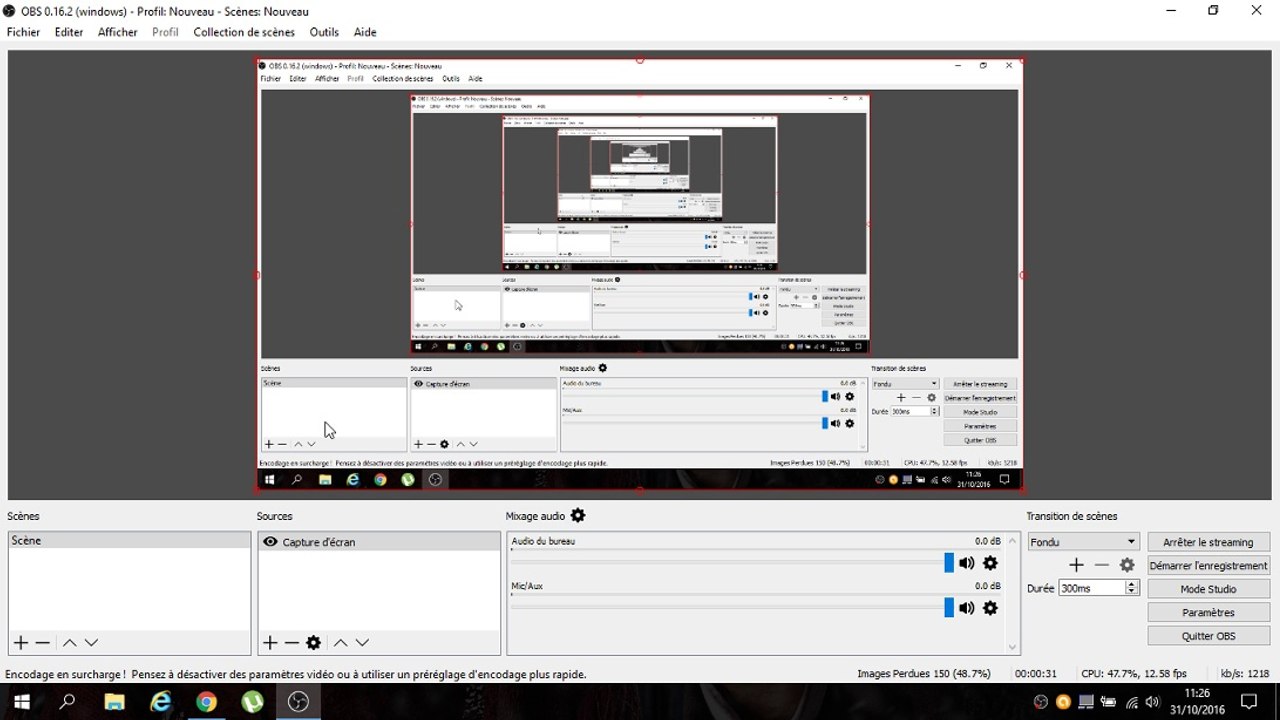
Task: Open Chrome from taskbar
Action: click(x=206, y=702)
